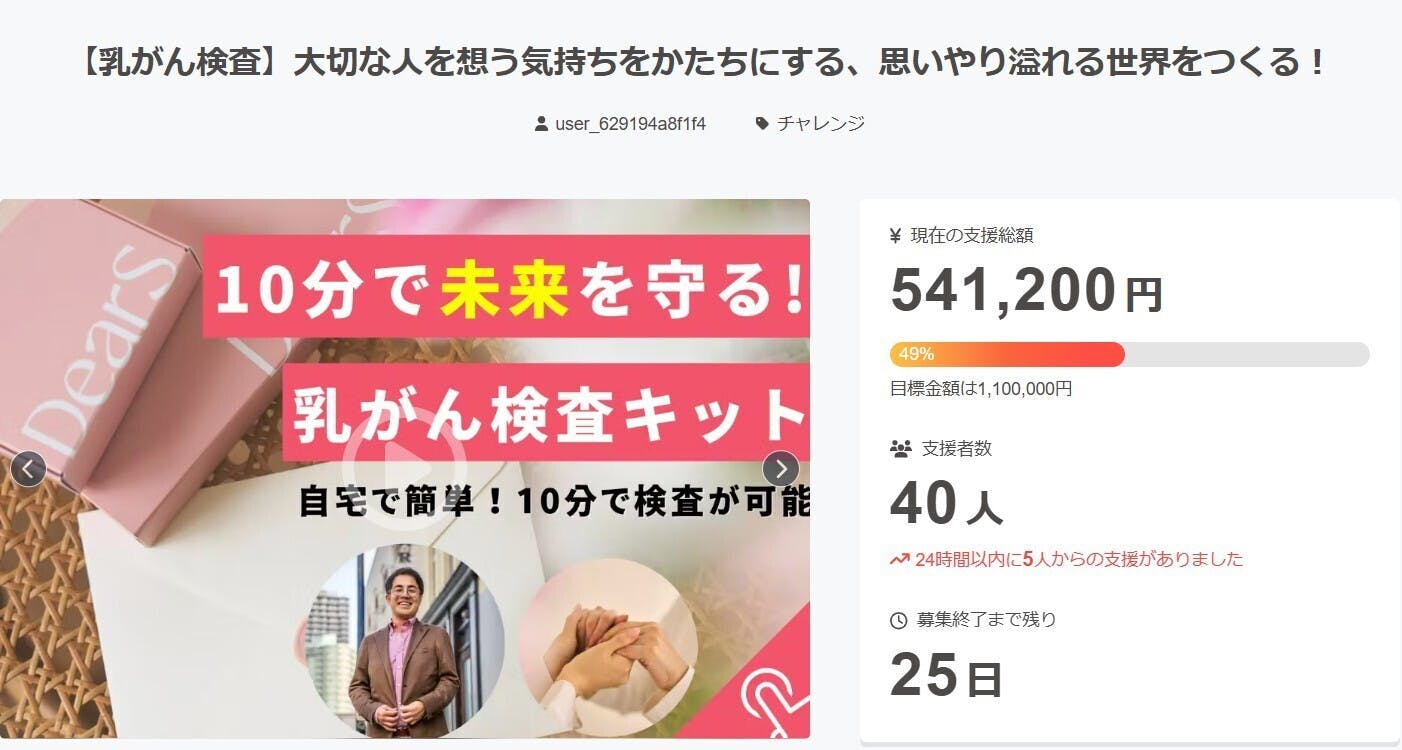Click the supporters group icon
Image resolution: width=1402 pixels, height=750 pixels.
point(900,449)
